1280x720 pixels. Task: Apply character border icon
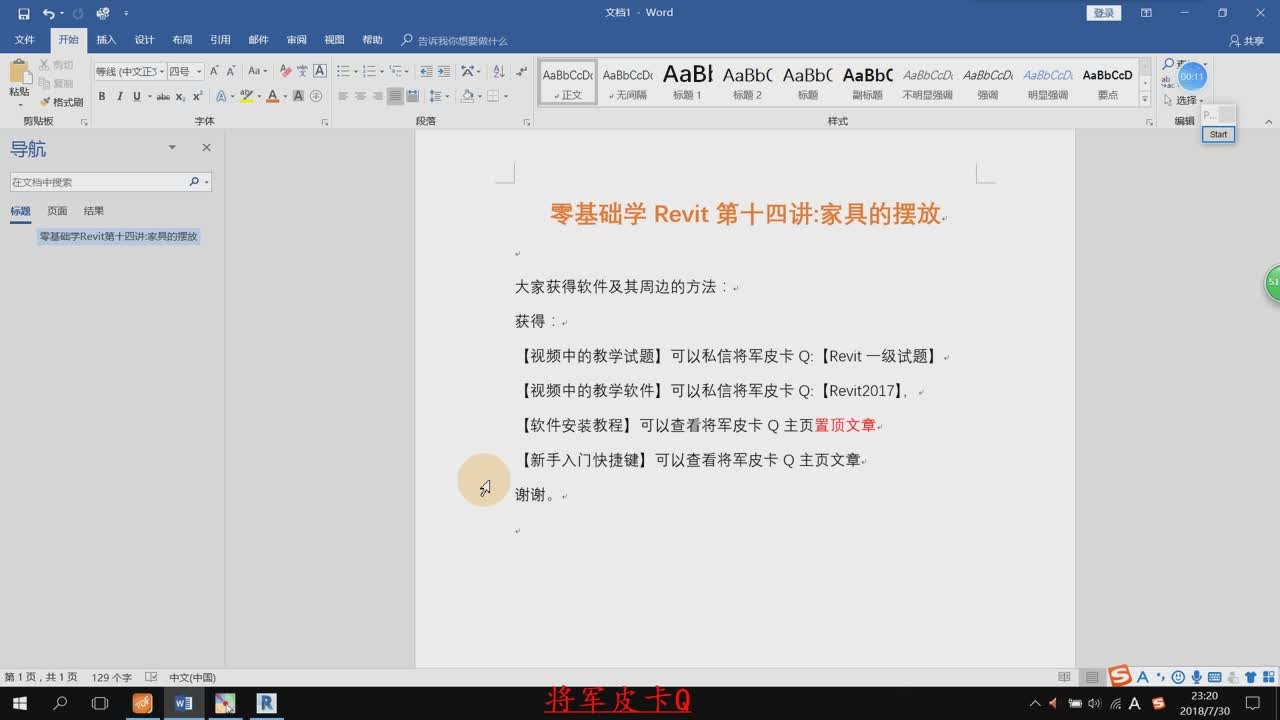(x=320, y=71)
